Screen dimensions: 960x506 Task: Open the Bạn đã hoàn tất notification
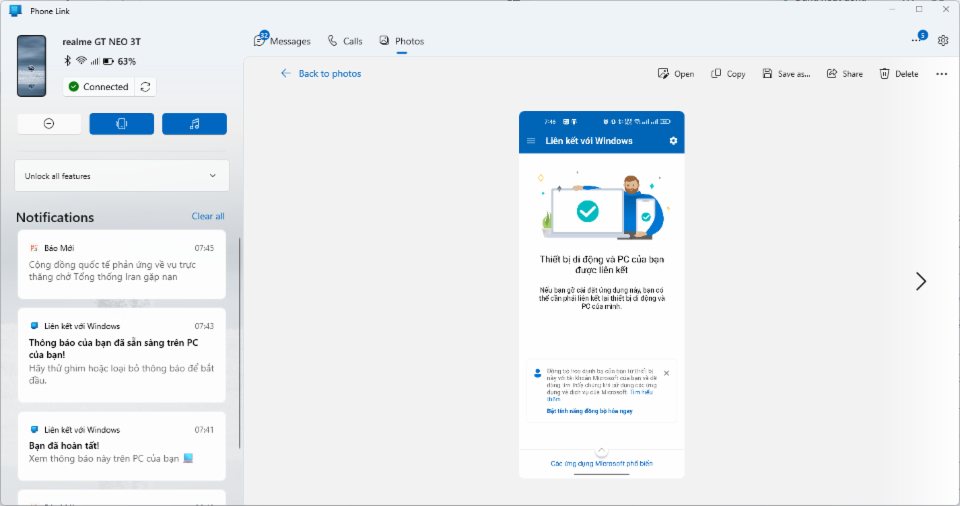point(122,446)
